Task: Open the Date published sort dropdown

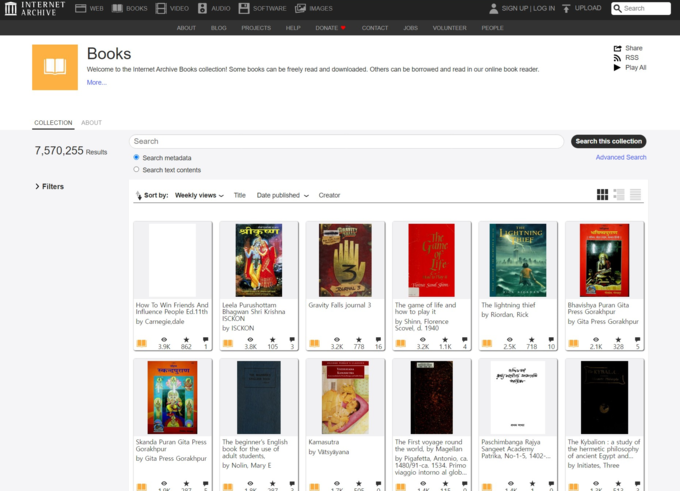Action: [x=282, y=196]
